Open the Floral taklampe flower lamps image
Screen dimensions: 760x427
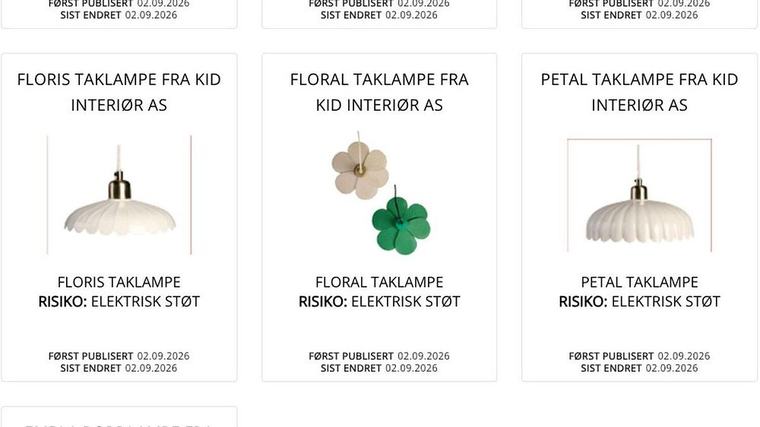380,193
